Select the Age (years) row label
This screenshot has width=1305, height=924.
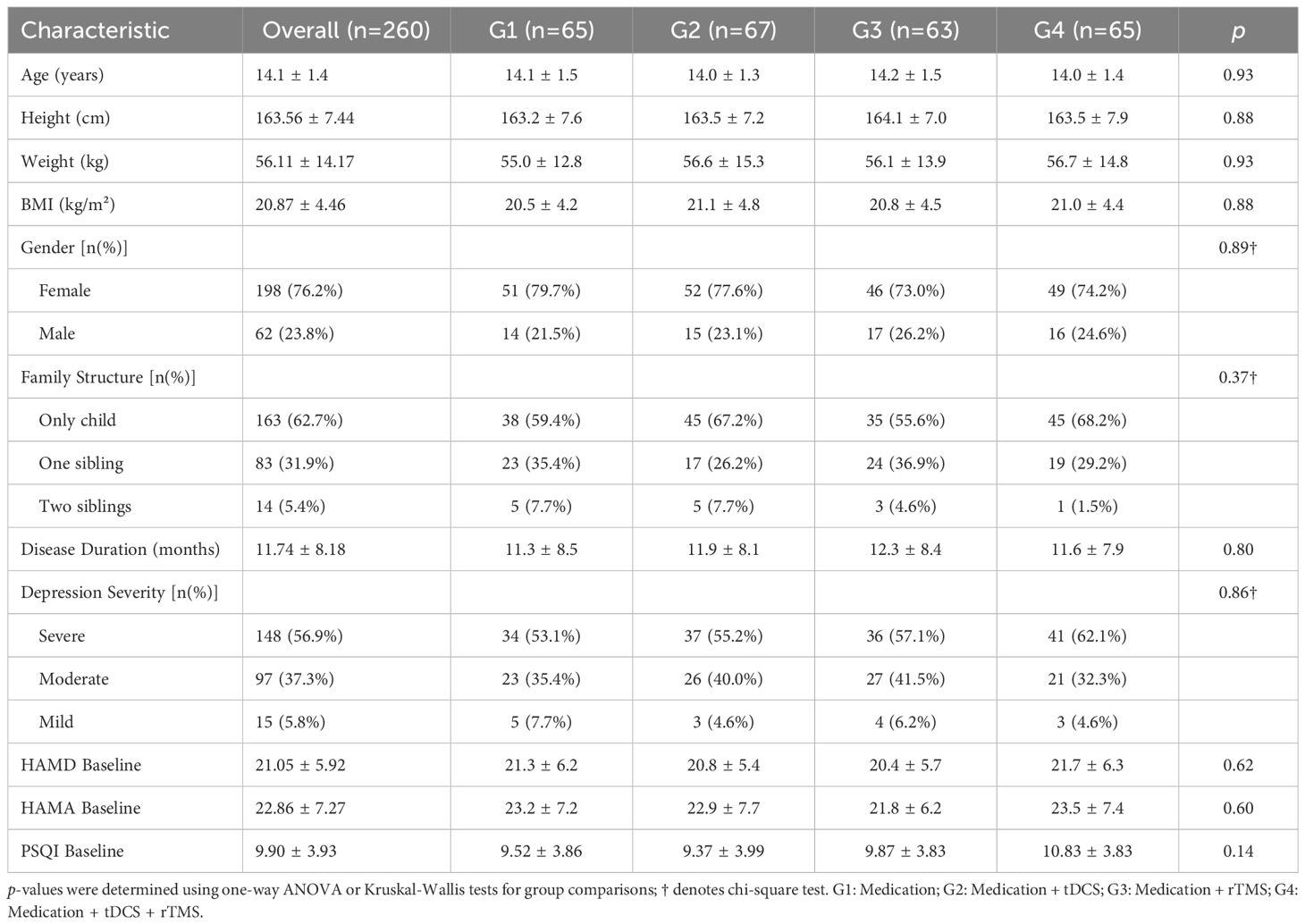63,75
